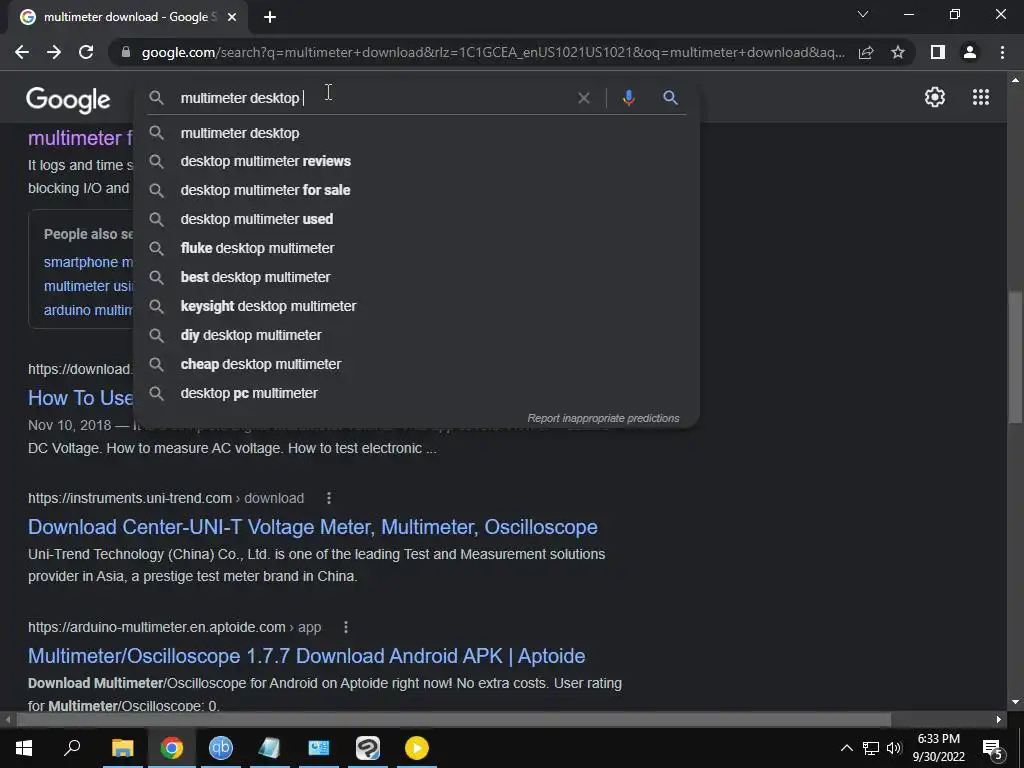
Task: Share this page from address bar
Action: pos(866,52)
